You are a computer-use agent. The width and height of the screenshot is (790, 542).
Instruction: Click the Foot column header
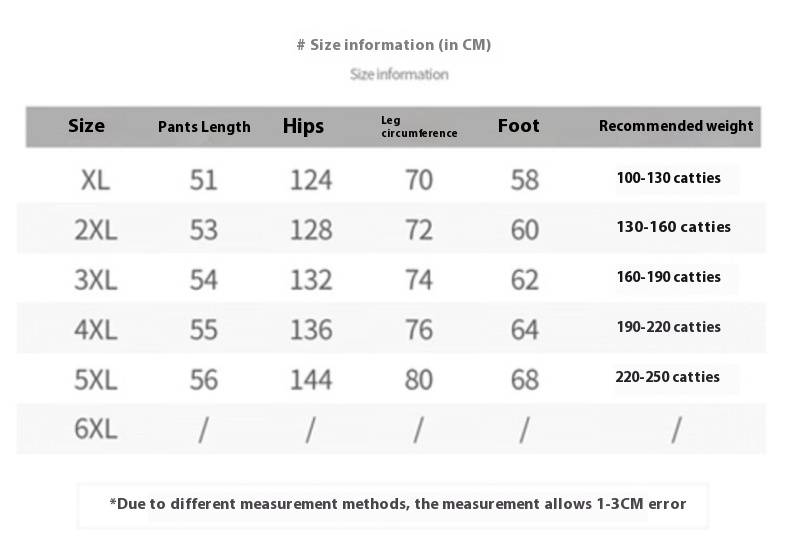518,125
